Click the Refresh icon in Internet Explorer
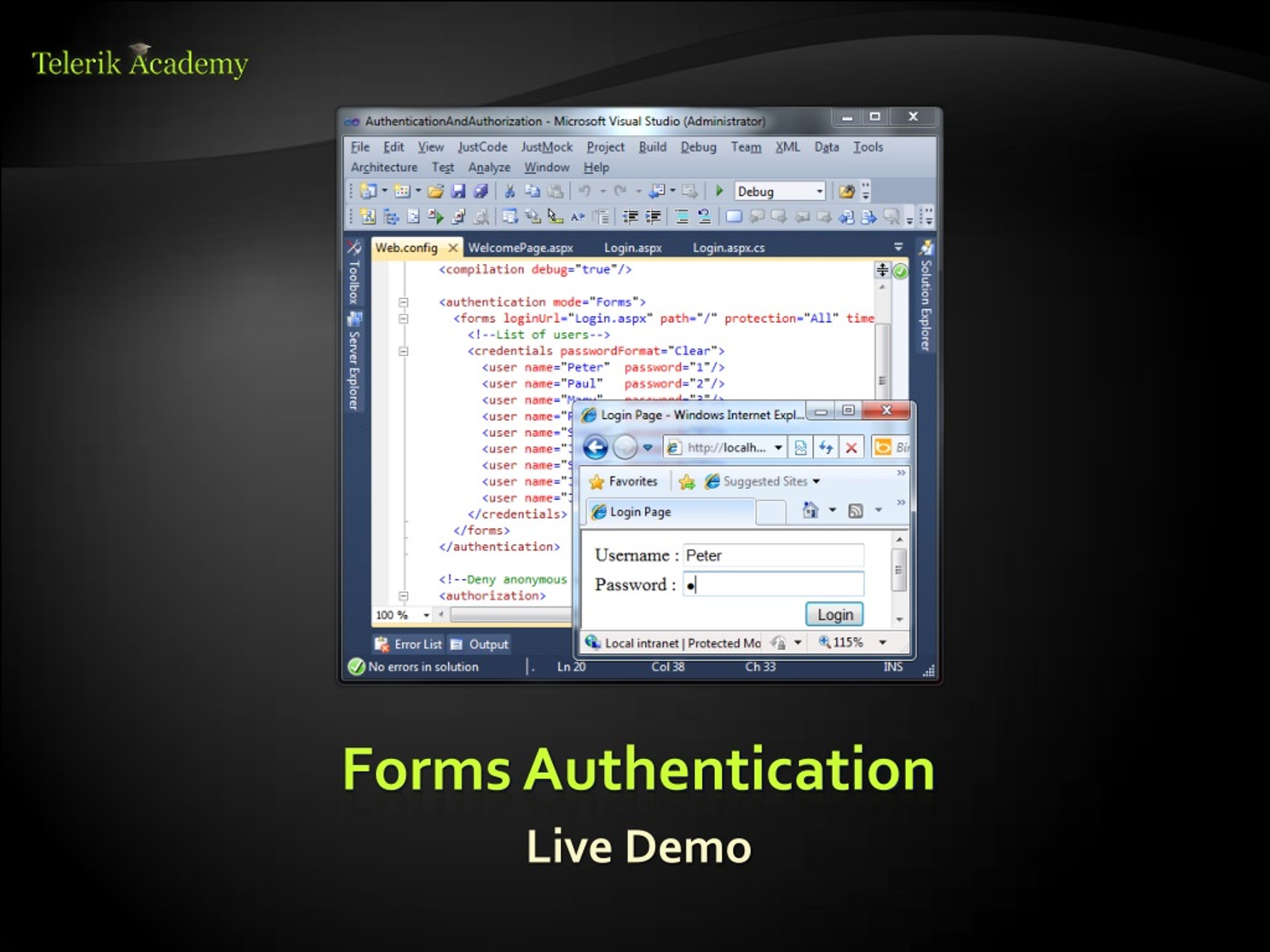1270x952 pixels. tap(825, 447)
